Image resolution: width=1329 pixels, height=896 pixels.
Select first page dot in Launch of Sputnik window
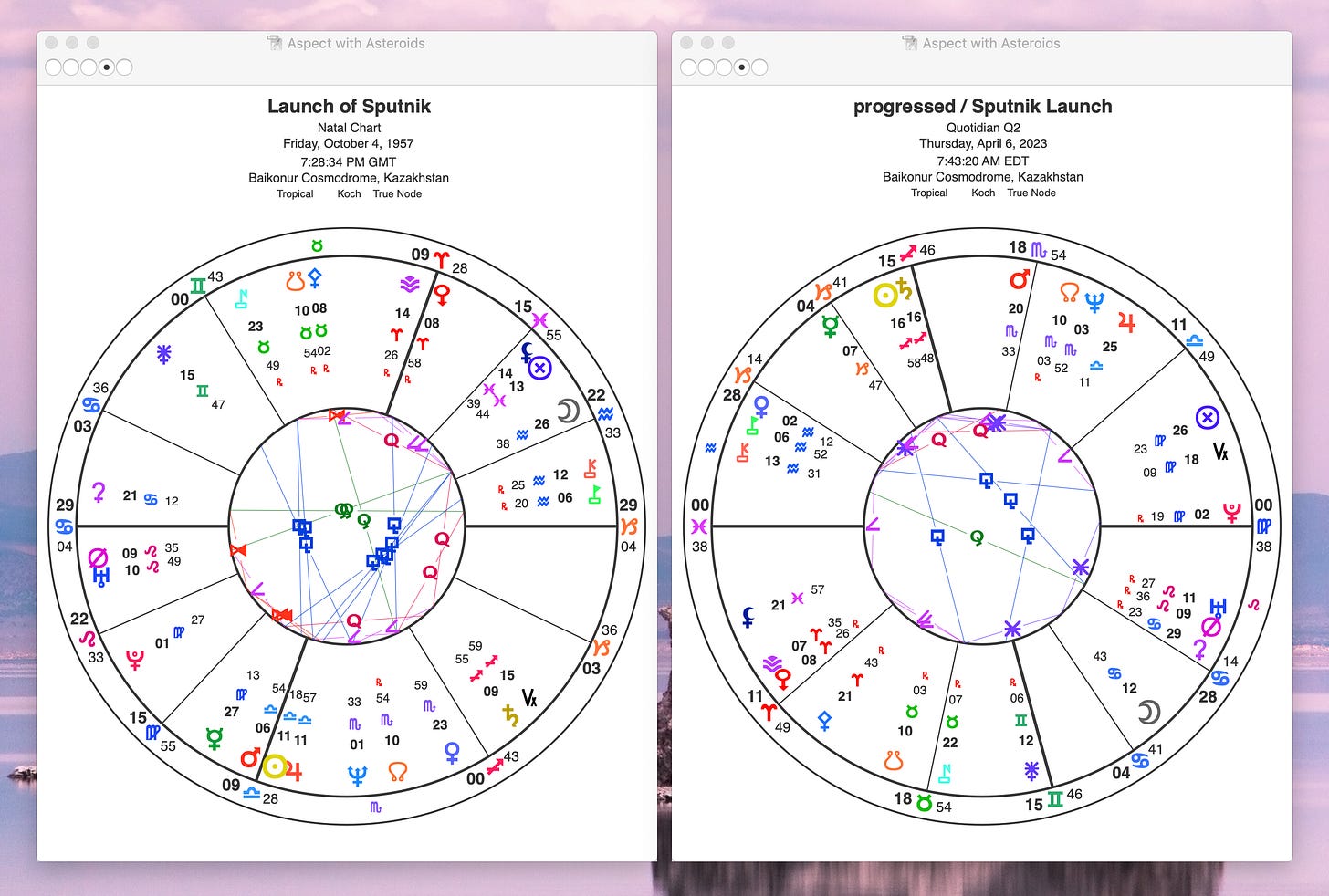pyautogui.click(x=52, y=67)
